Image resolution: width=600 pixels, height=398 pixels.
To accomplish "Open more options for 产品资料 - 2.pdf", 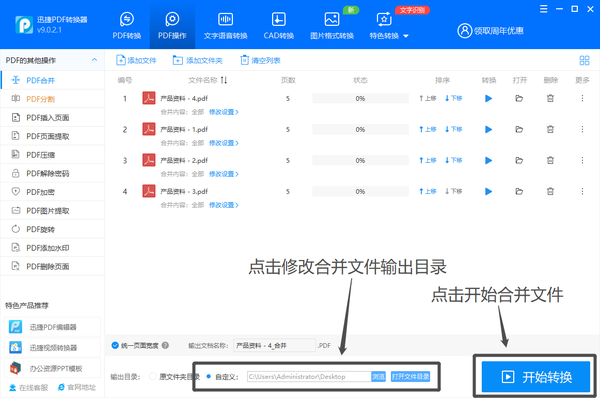I will 582,160.
